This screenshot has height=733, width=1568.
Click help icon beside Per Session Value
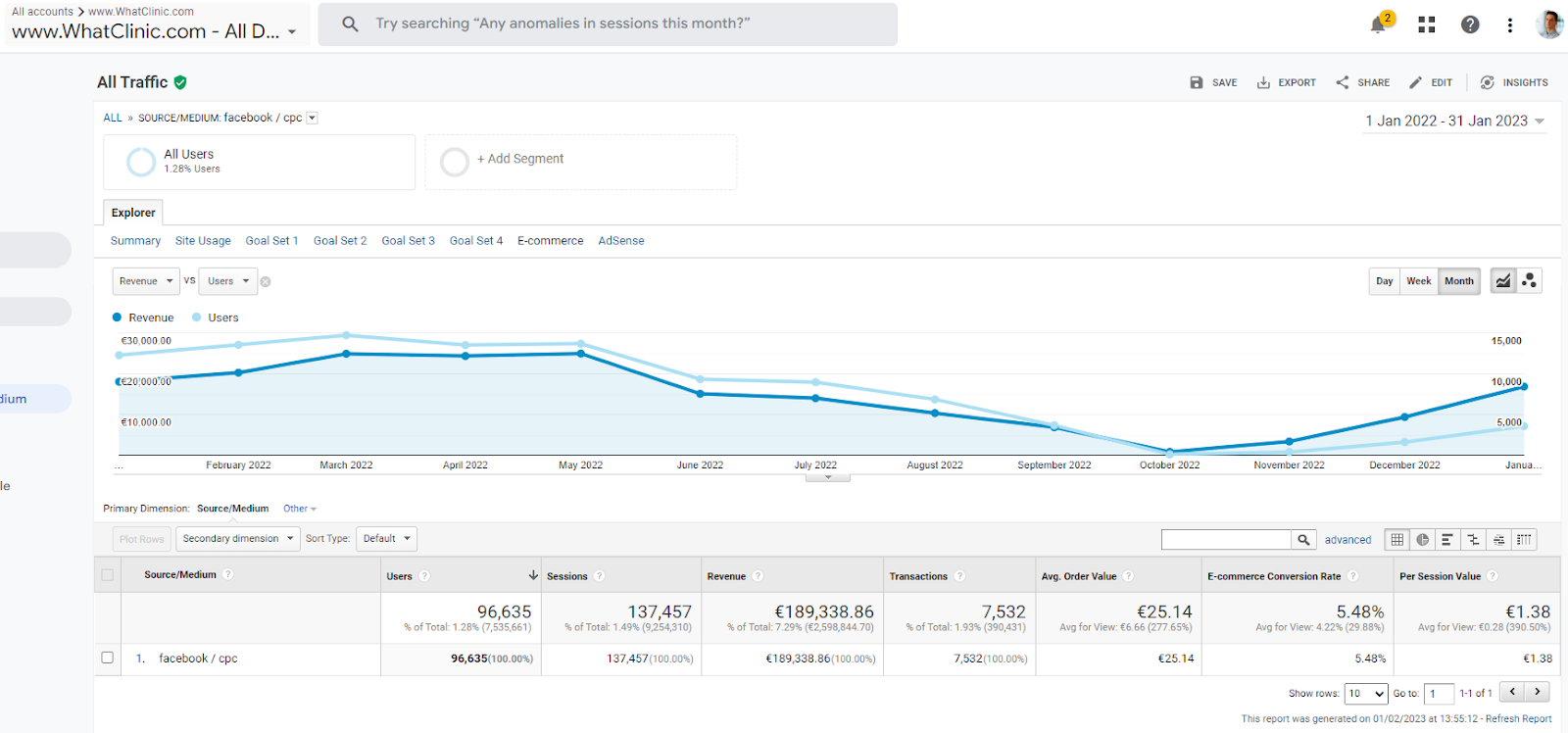tap(1493, 576)
